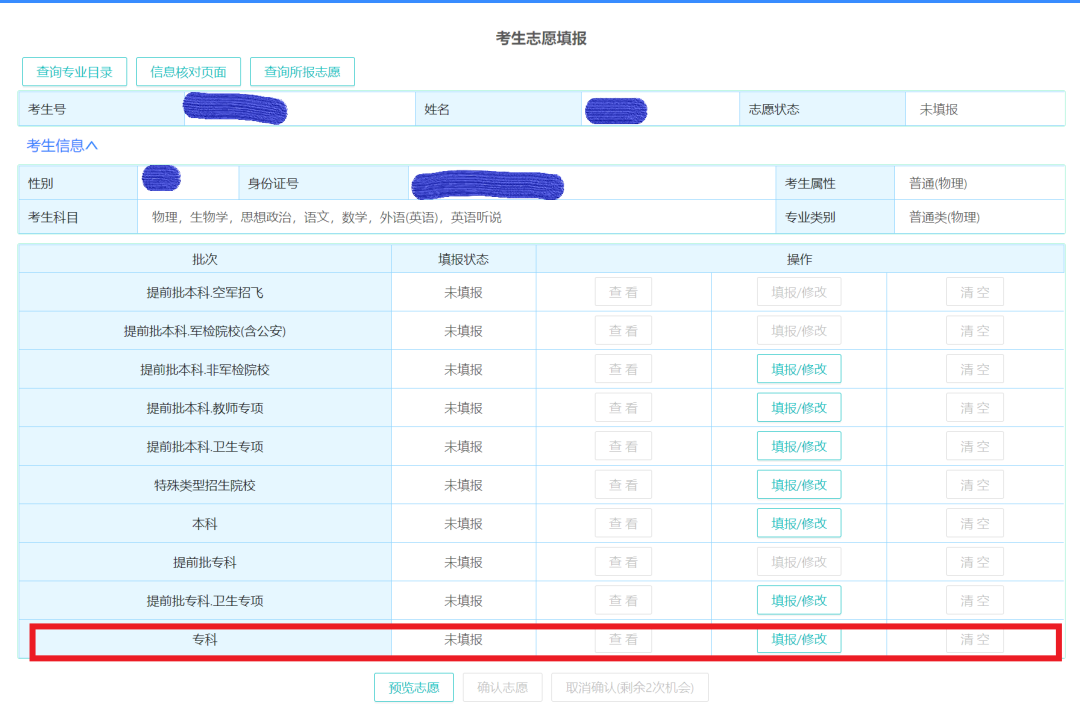Screen dimensions: 1080x721
Task: Click 取消确认(剩余2次机会) button
Action: pos(630,687)
